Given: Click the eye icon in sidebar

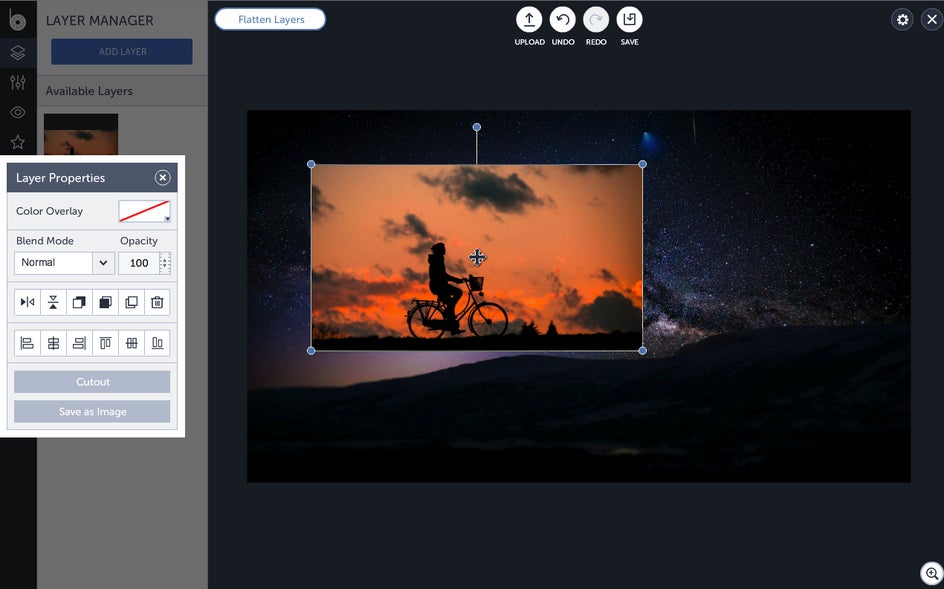Looking at the screenshot, I should [18, 112].
